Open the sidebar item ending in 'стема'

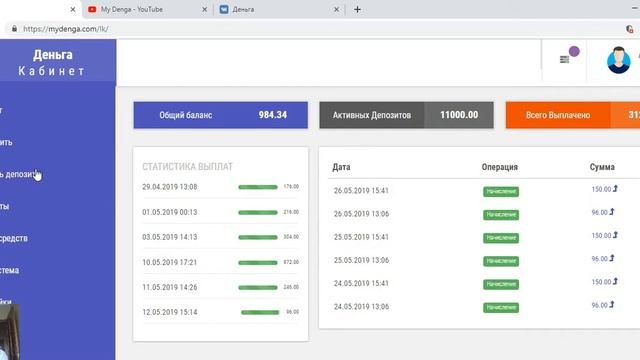click(x=9, y=270)
